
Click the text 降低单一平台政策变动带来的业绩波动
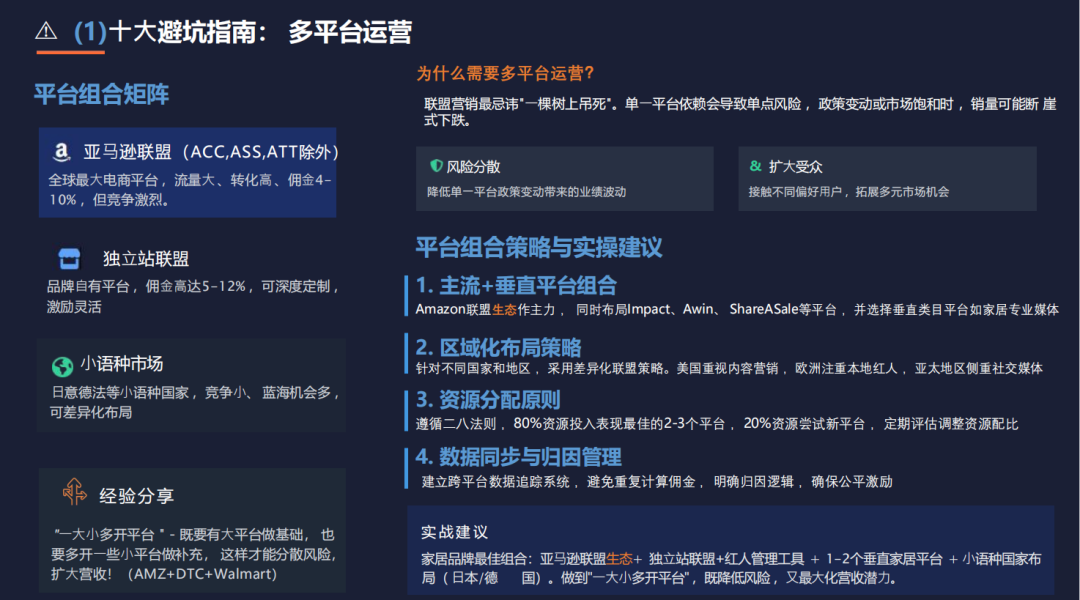click(526, 192)
